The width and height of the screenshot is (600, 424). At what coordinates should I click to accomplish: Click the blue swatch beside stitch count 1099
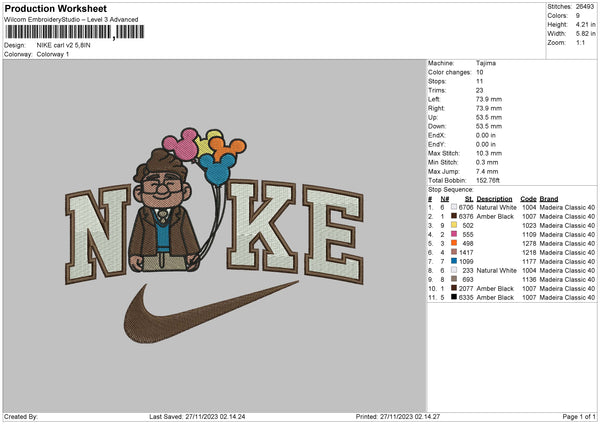pos(454,261)
